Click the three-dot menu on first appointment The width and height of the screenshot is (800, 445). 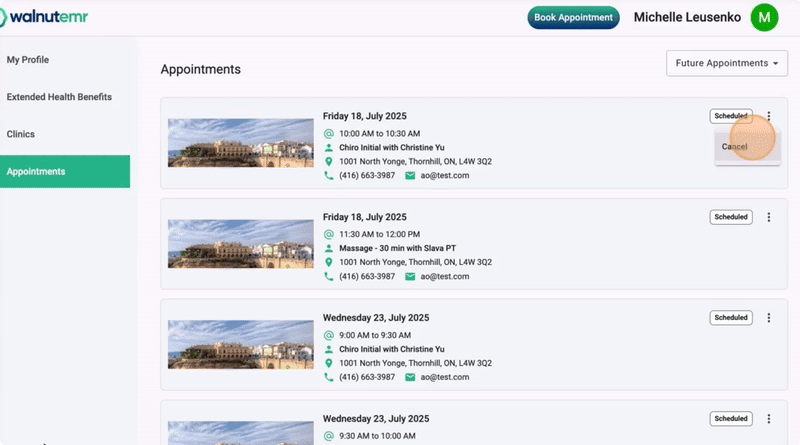tap(768, 116)
